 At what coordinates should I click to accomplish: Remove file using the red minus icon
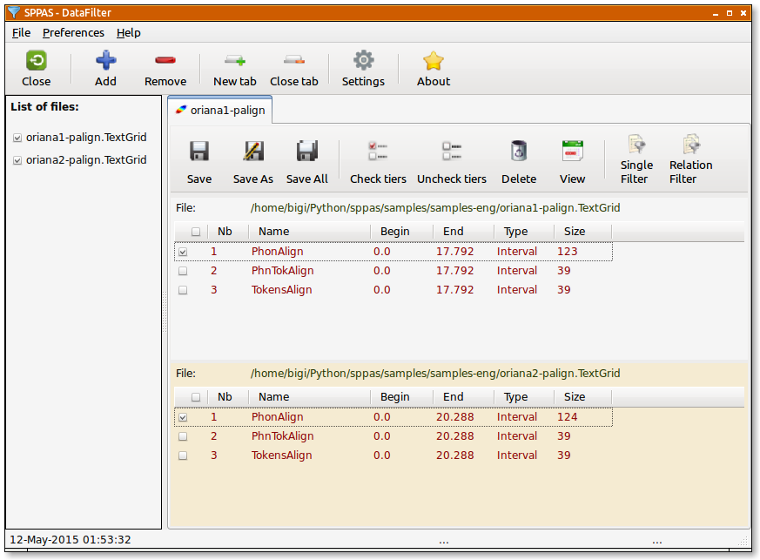(x=165, y=61)
